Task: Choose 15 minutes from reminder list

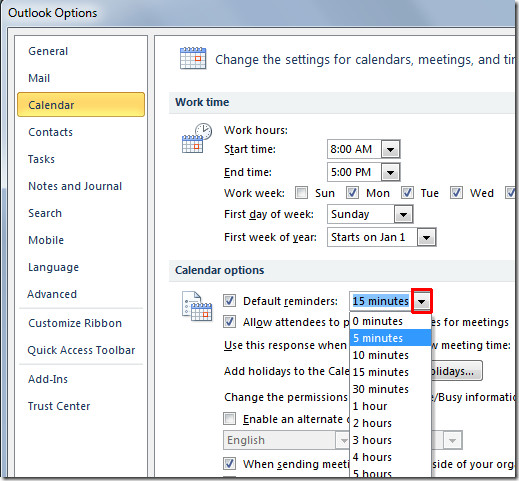Action: [x=390, y=372]
